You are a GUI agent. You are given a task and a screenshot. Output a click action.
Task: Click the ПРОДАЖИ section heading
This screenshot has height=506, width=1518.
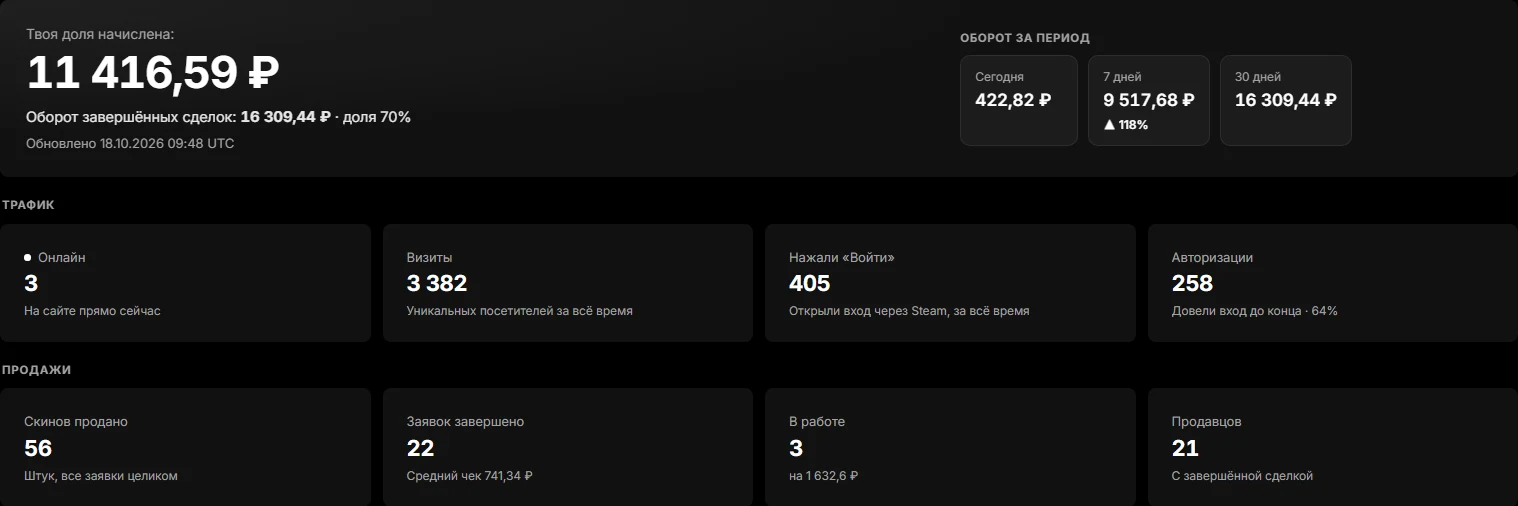tap(36, 370)
